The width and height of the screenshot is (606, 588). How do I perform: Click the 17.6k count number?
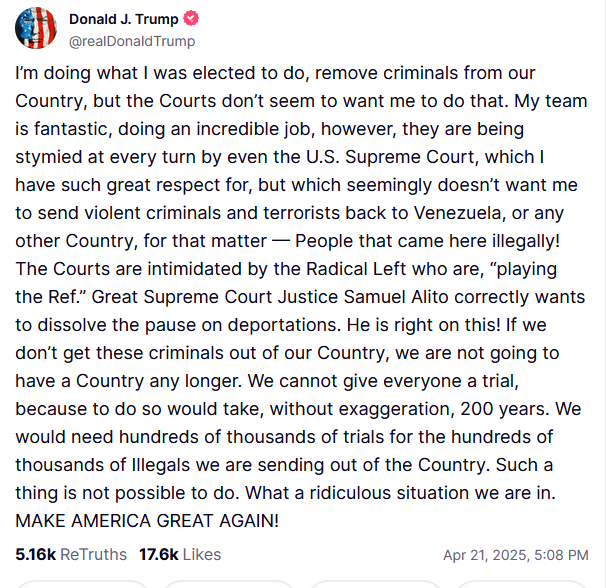[159, 554]
